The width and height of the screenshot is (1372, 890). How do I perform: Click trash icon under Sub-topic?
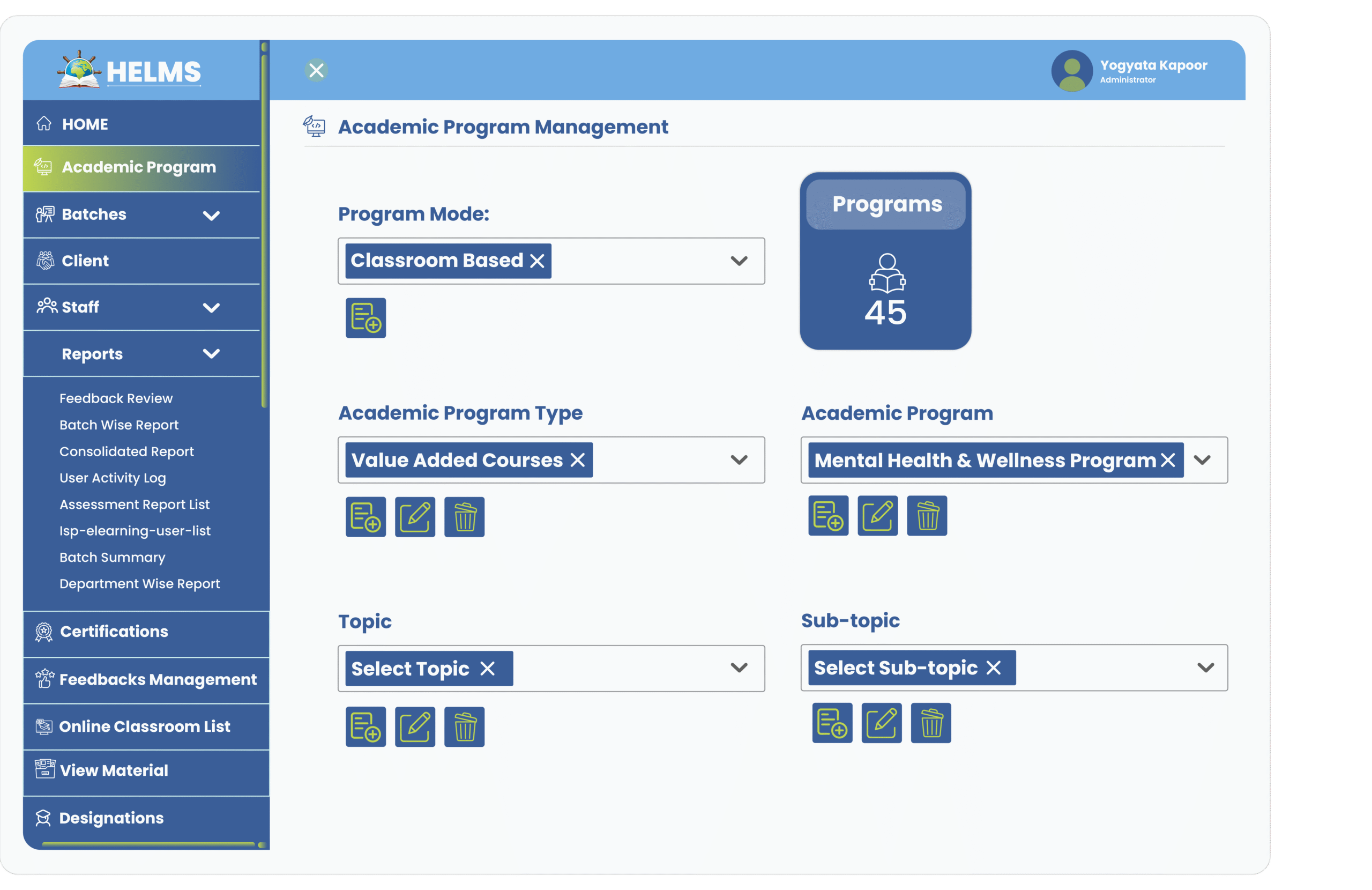coord(930,723)
